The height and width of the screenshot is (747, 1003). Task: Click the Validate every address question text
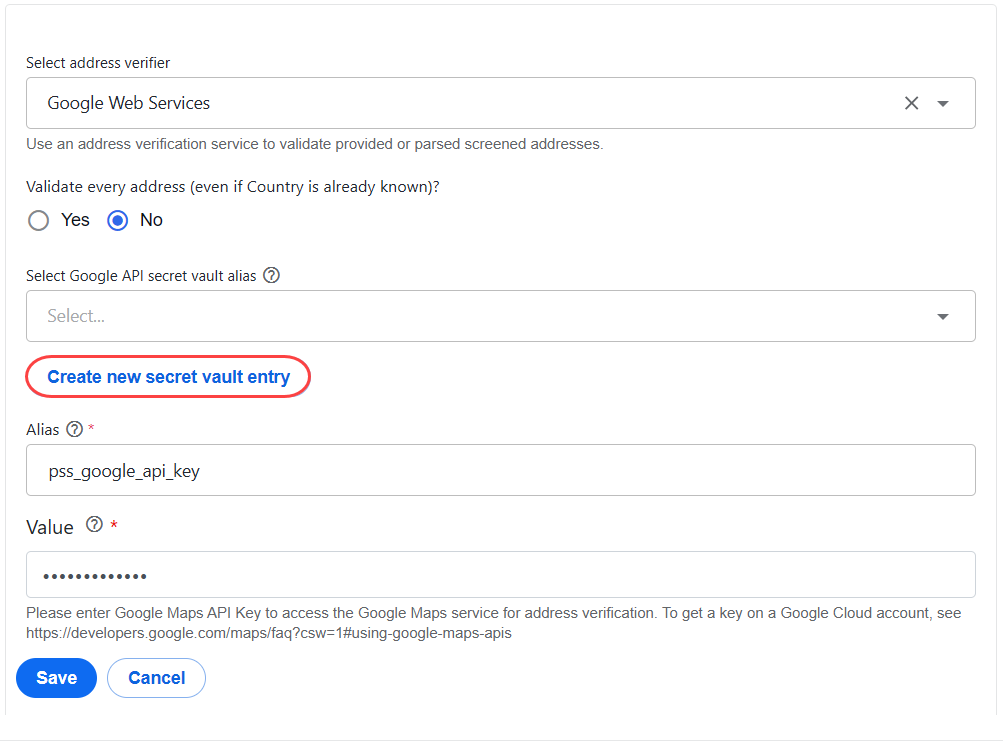pyautogui.click(x=233, y=187)
